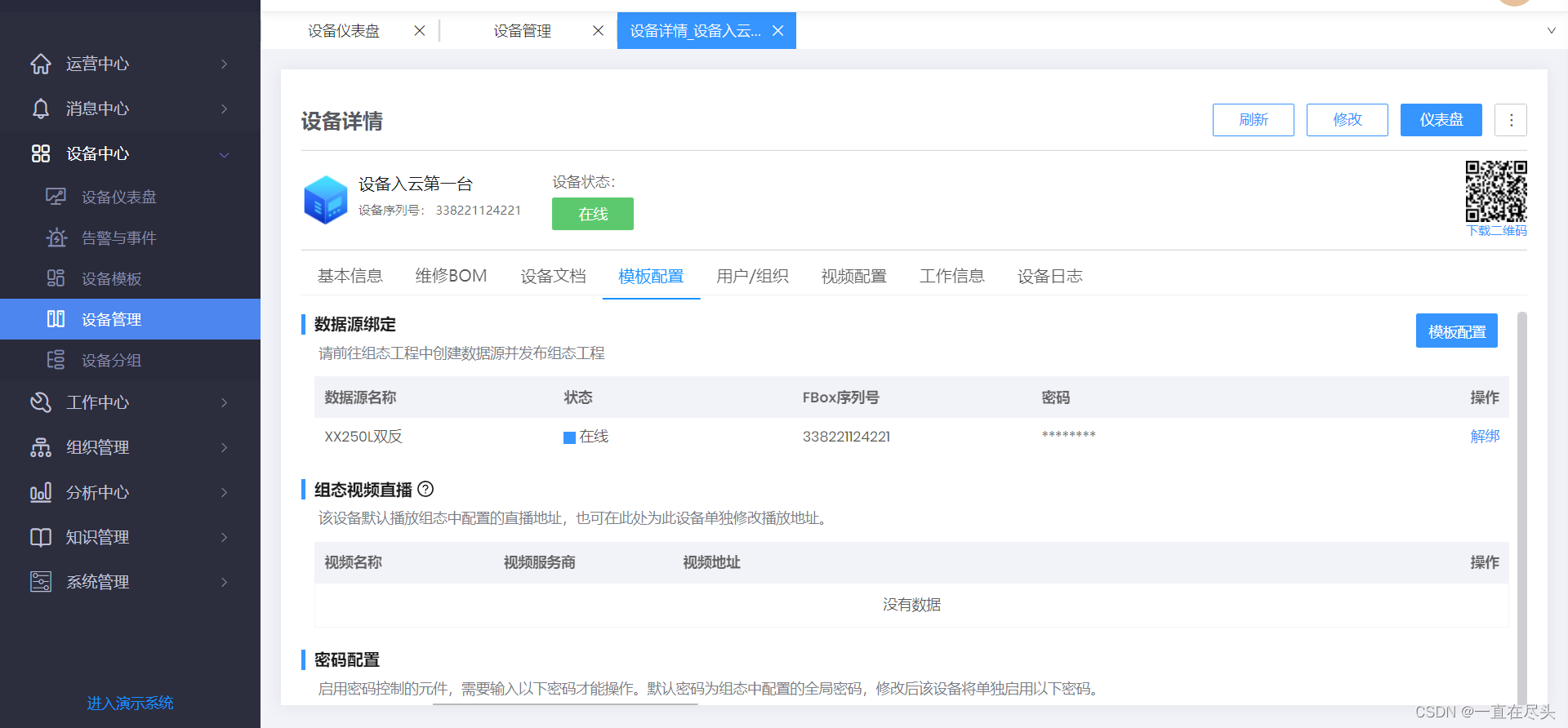This screenshot has height=728, width=1568.
Task: Expand the 系统管理 menu arrow
Action: [225, 582]
